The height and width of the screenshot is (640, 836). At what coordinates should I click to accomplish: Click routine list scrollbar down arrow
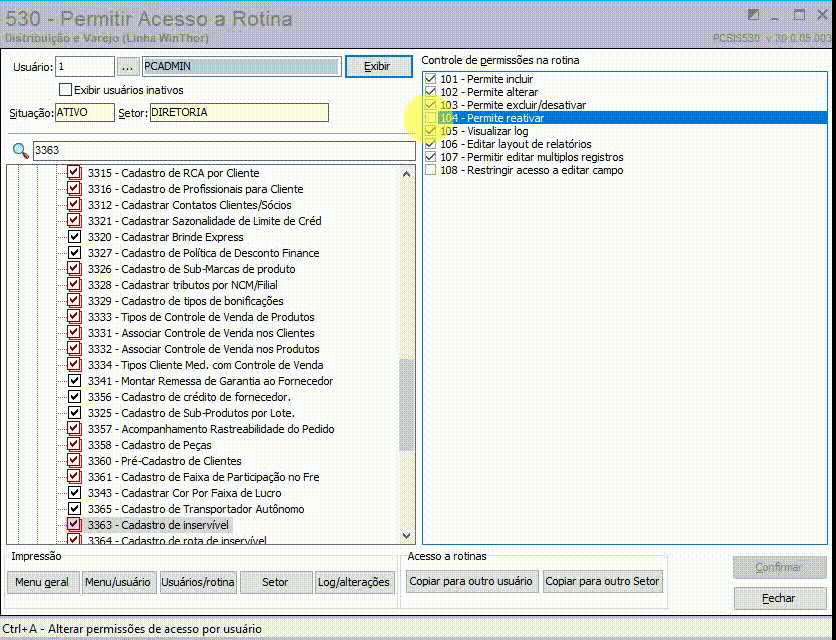[x=407, y=535]
